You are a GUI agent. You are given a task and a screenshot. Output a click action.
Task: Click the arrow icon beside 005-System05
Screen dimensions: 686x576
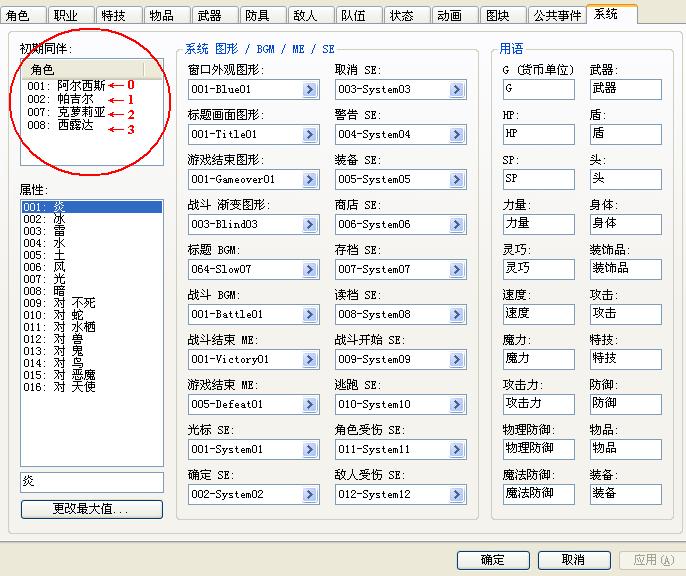[x=457, y=180]
